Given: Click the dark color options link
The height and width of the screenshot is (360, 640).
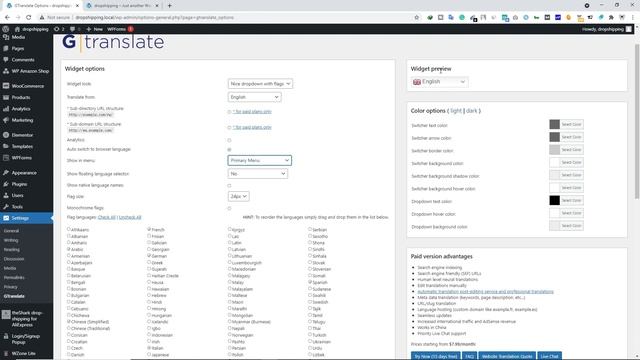Looking at the screenshot, I should (x=471, y=111).
